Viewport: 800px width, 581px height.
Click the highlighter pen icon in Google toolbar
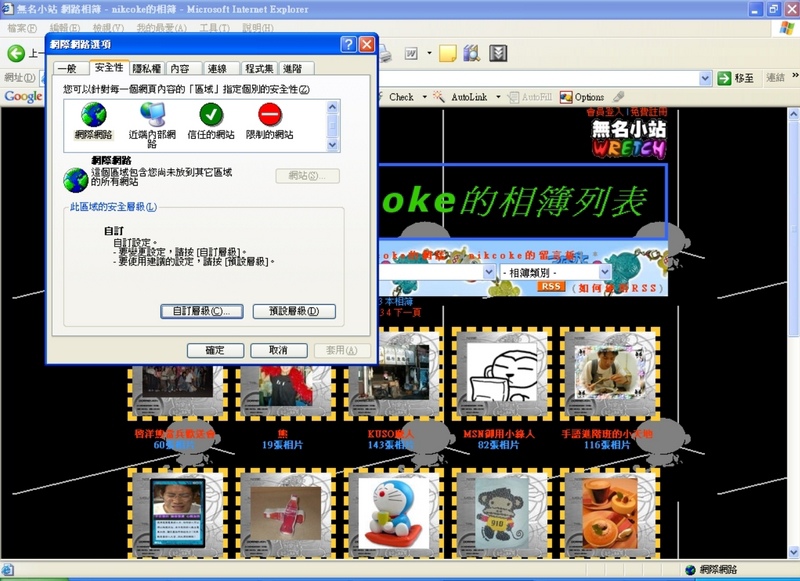coord(618,96)
